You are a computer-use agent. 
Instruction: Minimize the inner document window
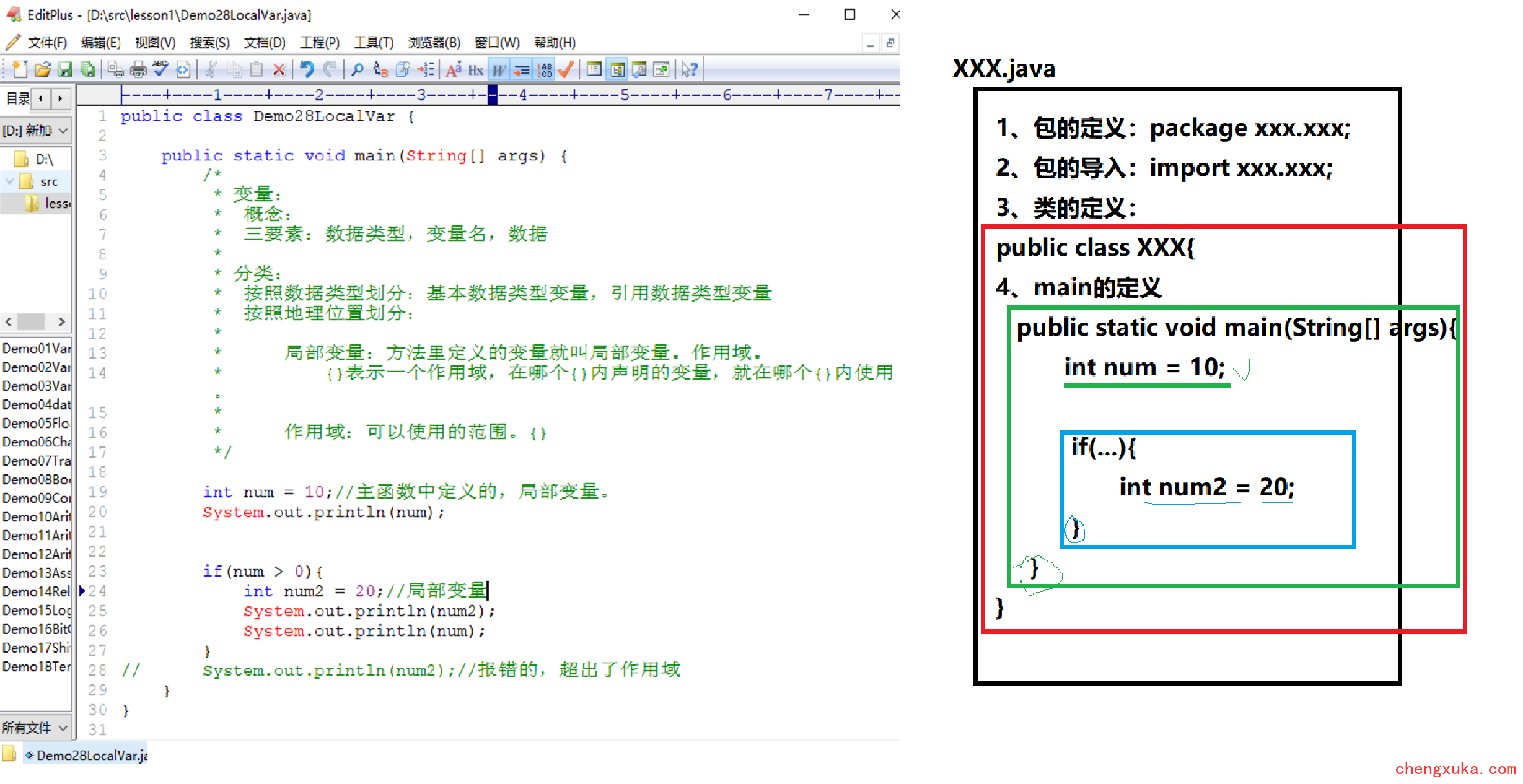point(871,43)
